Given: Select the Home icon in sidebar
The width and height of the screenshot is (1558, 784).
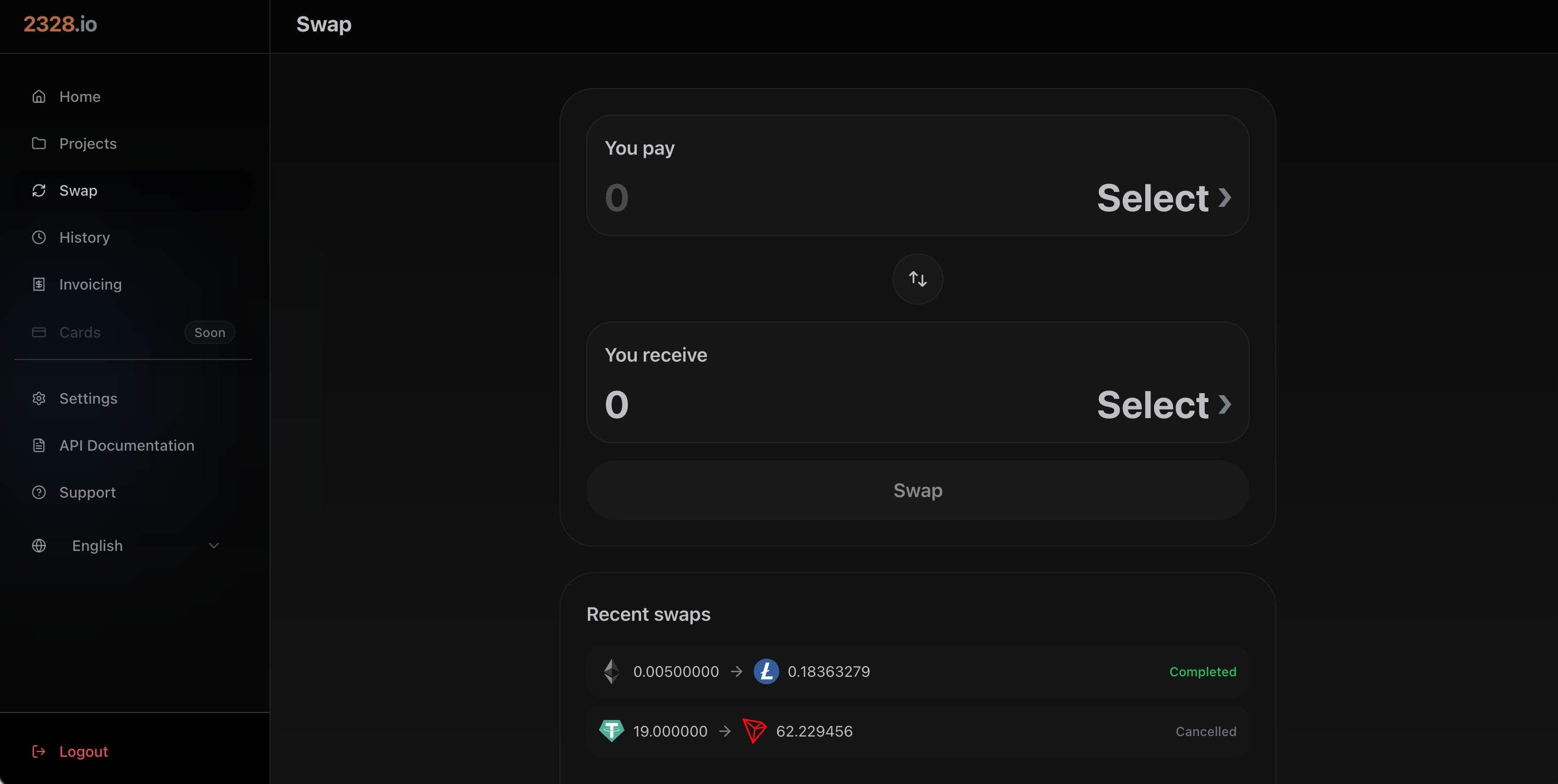Looking at the screenshot, I should [x=39, y=96].
